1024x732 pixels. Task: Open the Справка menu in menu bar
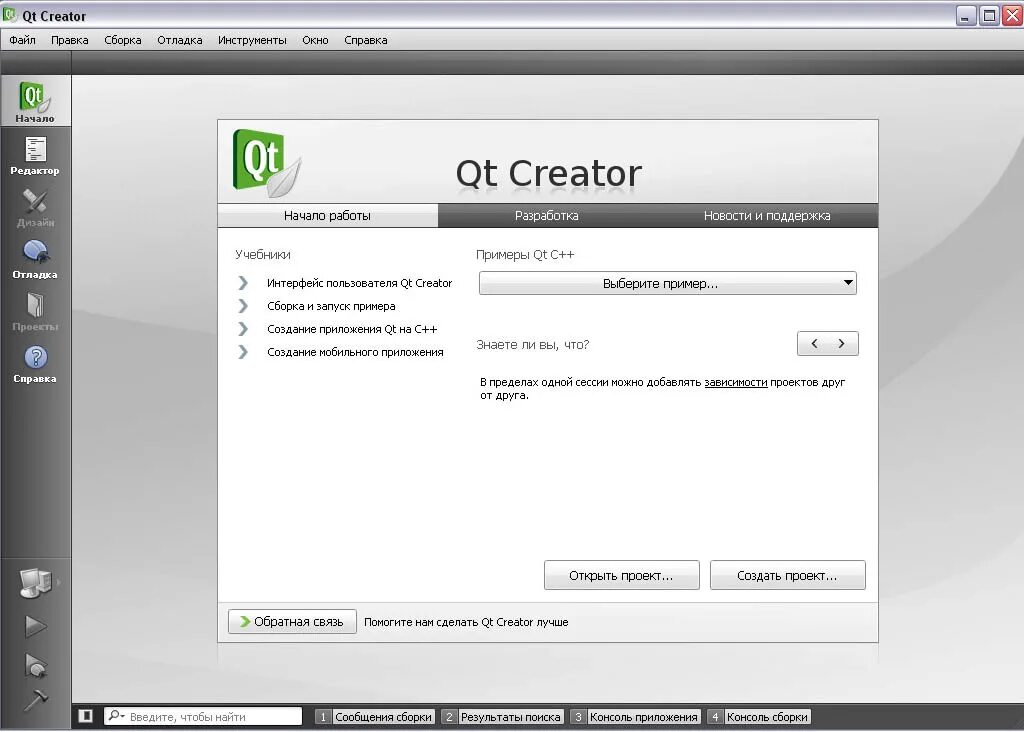click(366, 40)
